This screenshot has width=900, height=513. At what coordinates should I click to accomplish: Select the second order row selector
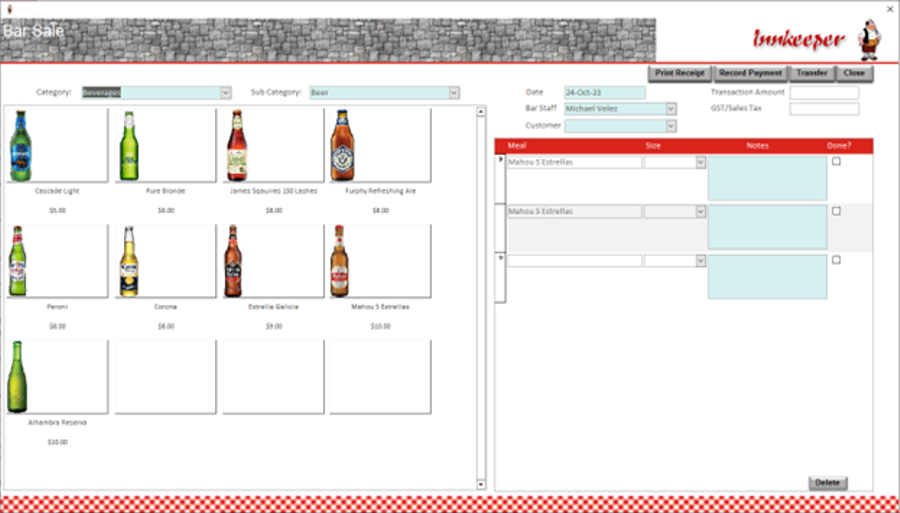click(500, 228)
